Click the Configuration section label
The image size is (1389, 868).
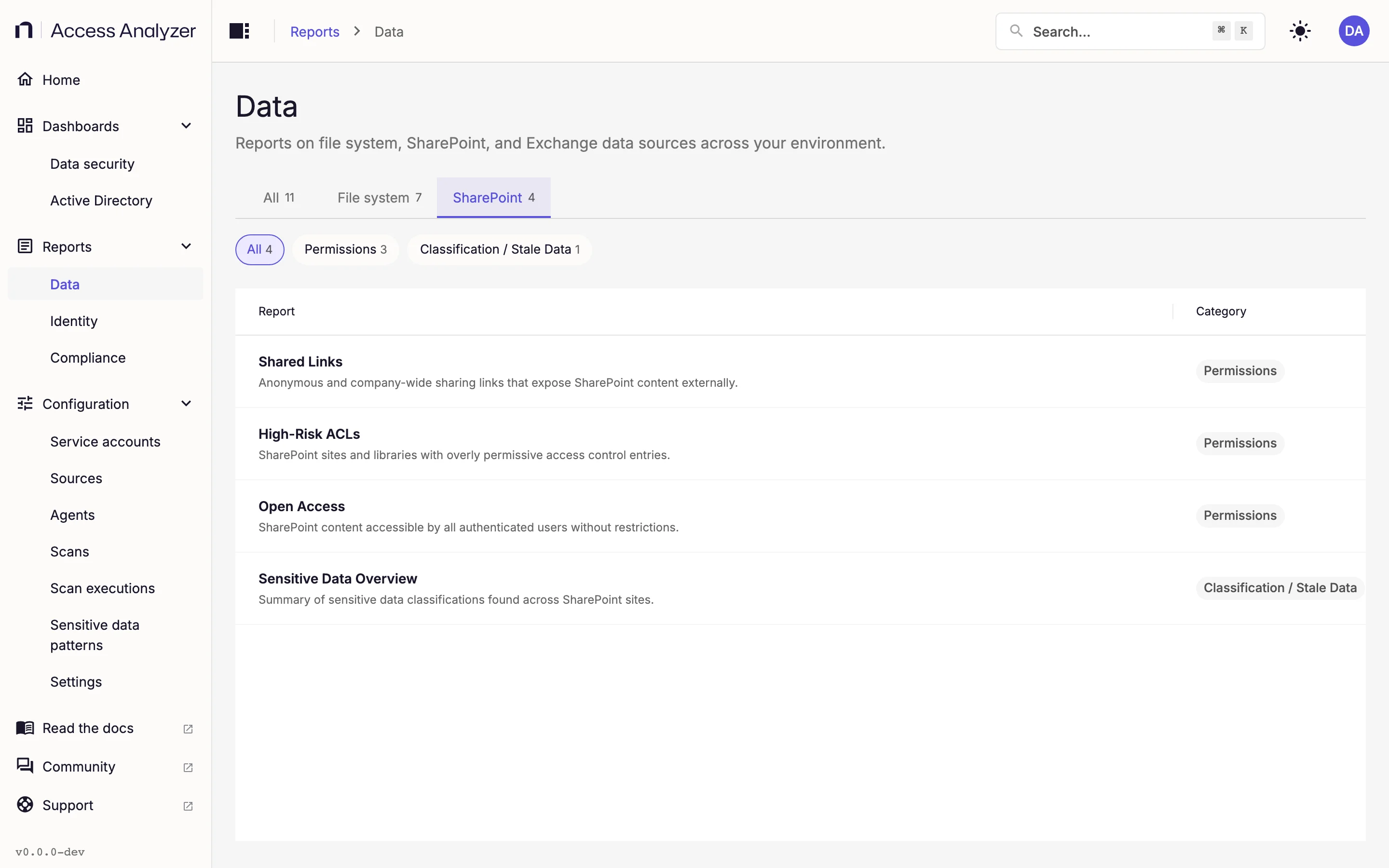click(85, 404)
